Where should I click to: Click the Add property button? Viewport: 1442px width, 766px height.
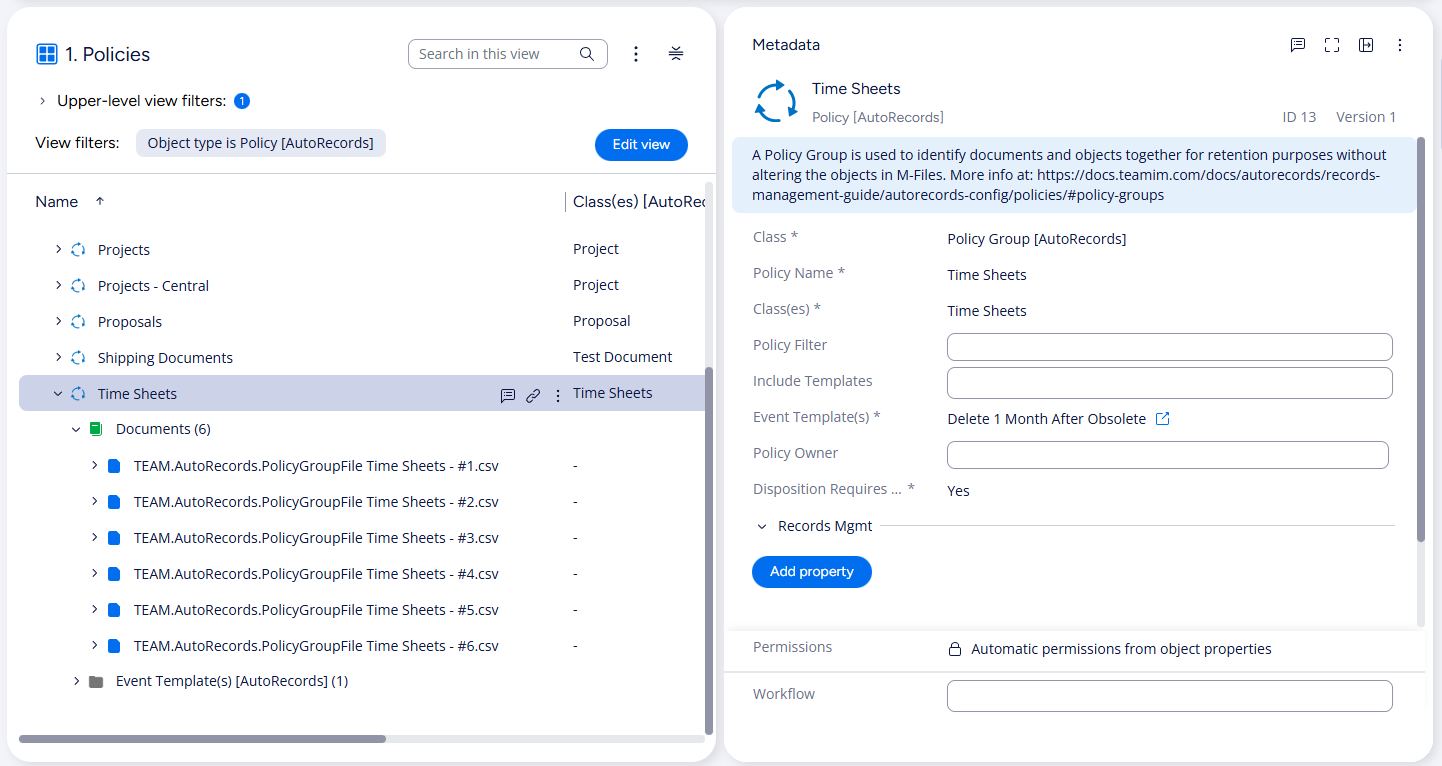(811, 572)
